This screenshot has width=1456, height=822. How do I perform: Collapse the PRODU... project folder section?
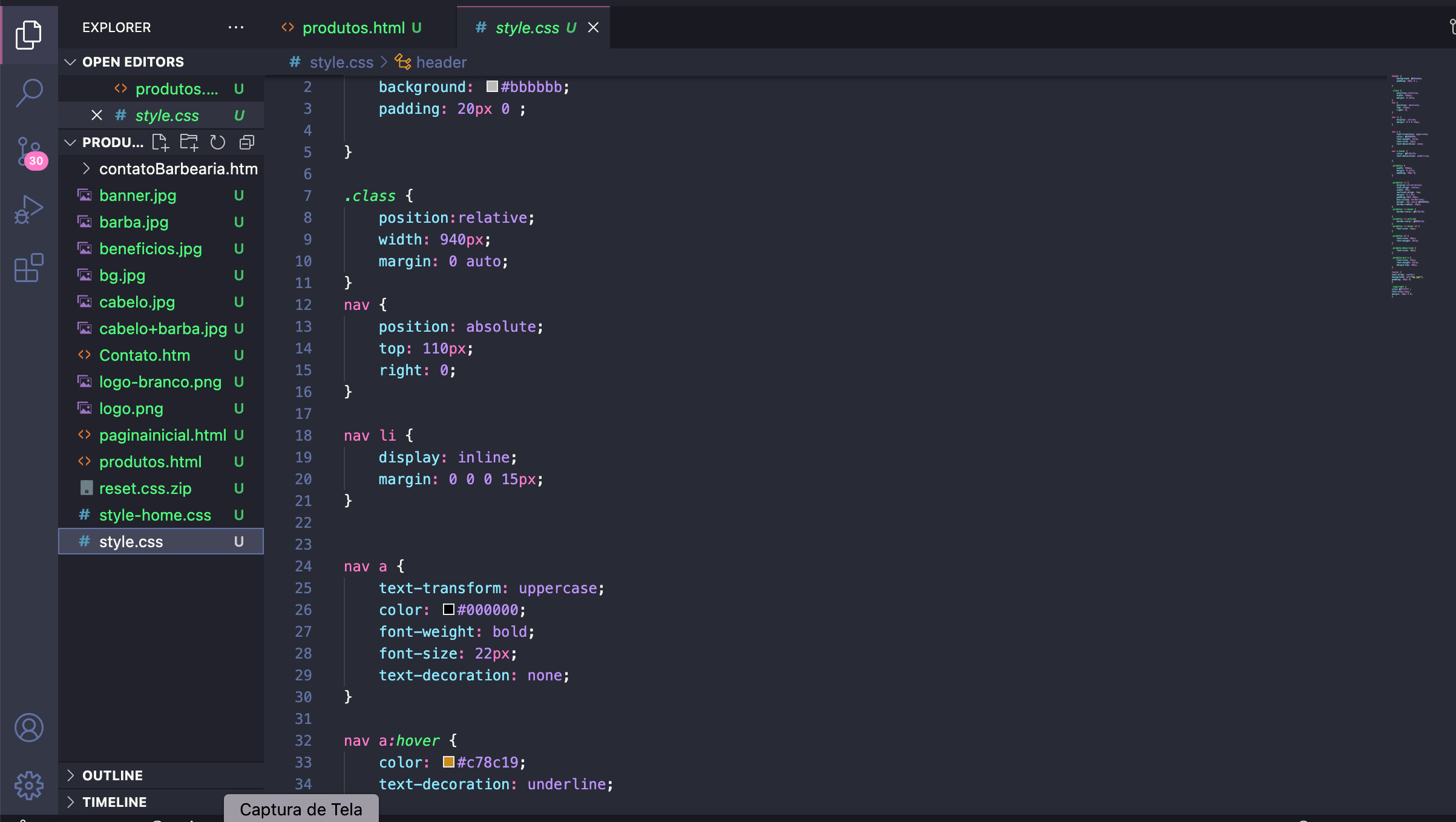tap(70, 142)
